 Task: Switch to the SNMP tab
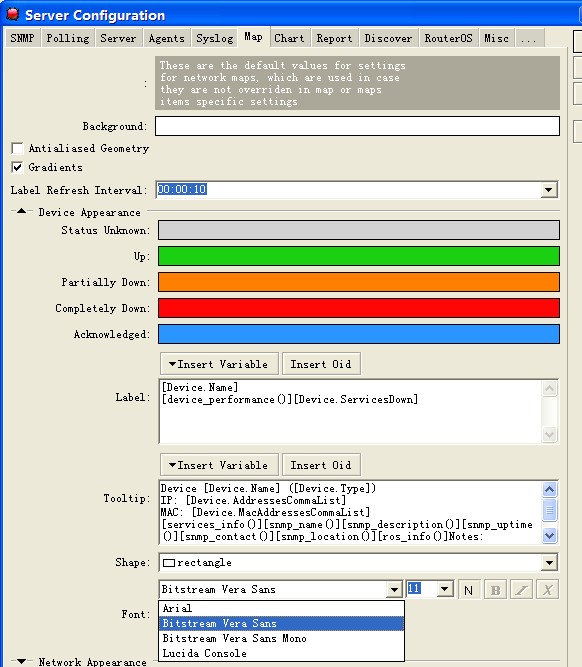coord(23,38)
